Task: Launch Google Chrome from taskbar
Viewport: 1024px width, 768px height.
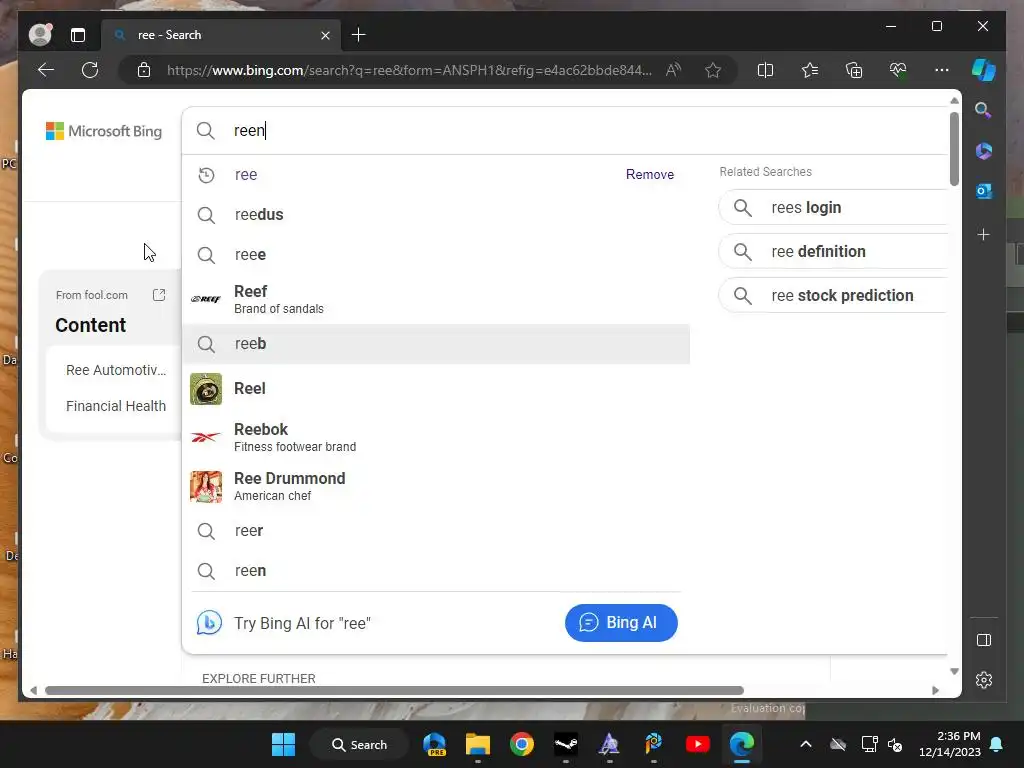Action: click(521, 744)
